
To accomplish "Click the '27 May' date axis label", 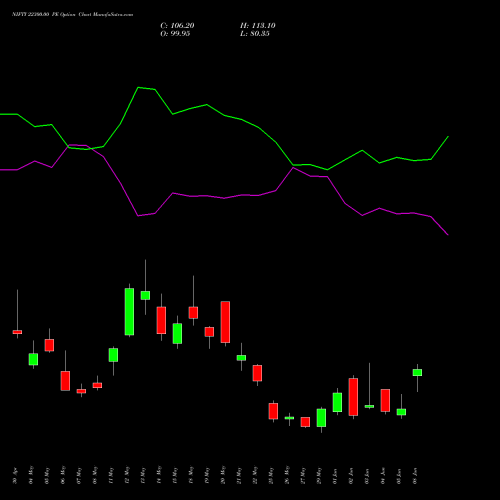I will 303,475.
